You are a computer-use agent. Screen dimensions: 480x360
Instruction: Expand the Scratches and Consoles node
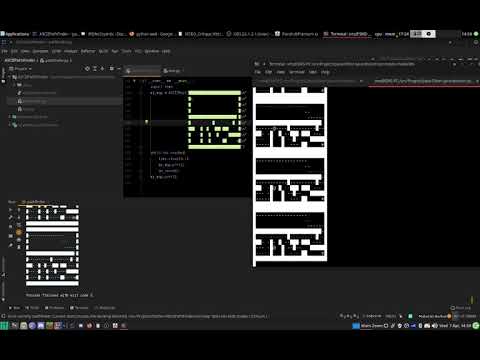10,125
